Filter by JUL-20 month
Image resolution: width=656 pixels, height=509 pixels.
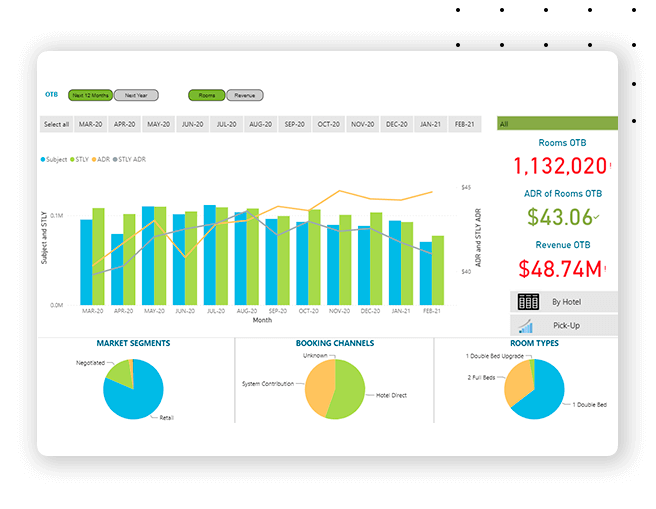[x=226, y=124]
